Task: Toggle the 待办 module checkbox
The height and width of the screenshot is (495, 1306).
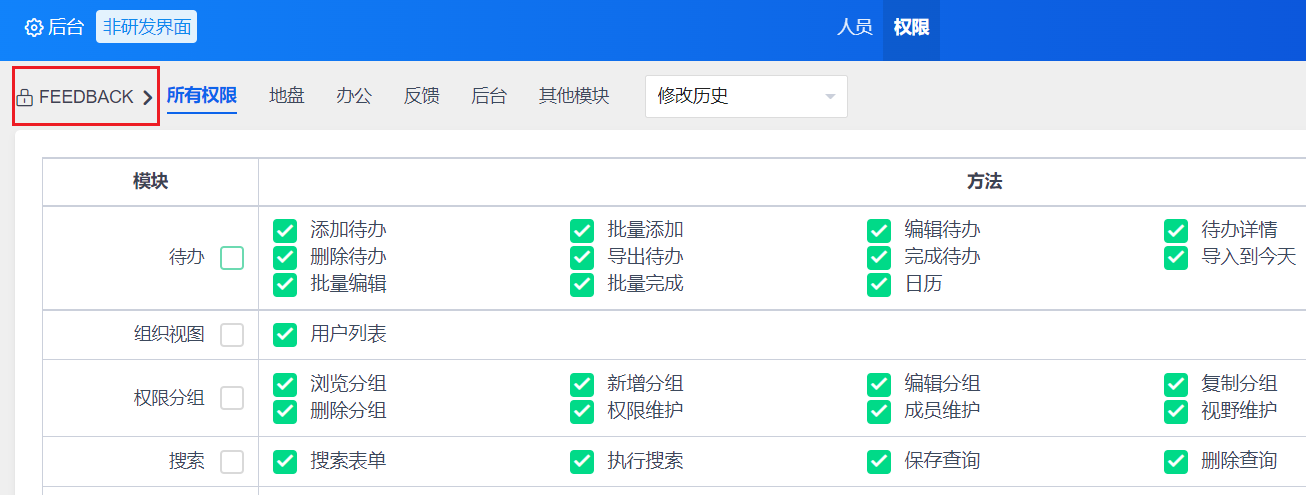Action: click(x=232, y=258)
